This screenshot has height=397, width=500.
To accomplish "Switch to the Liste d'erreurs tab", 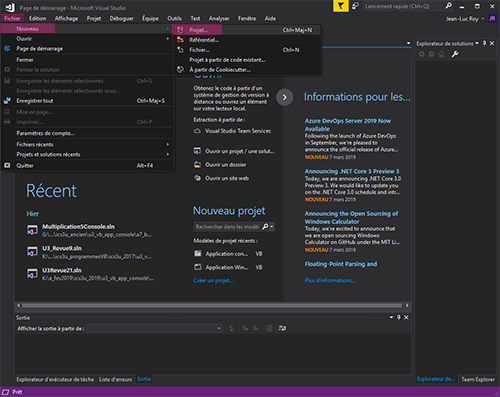I will point(115,379).
